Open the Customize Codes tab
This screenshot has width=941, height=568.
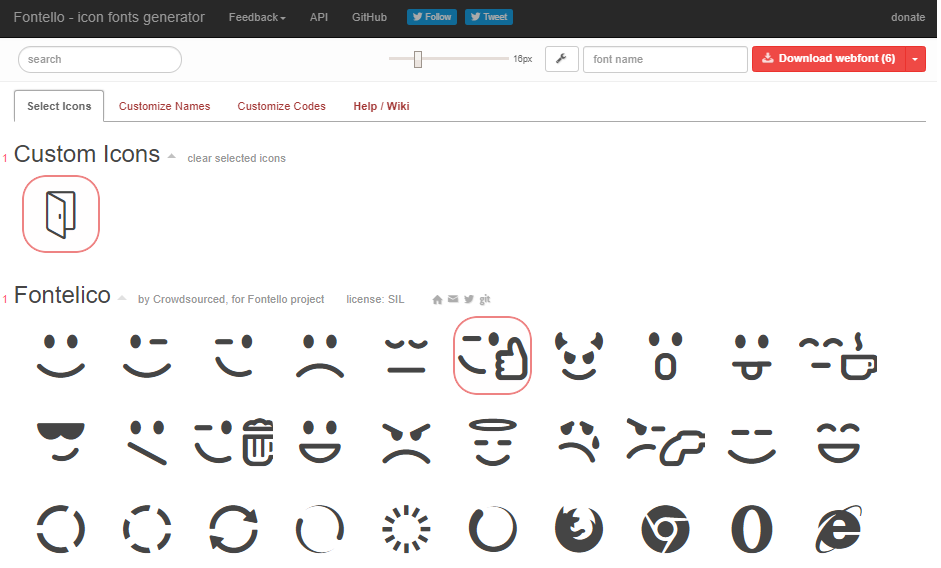coord(281,106)
